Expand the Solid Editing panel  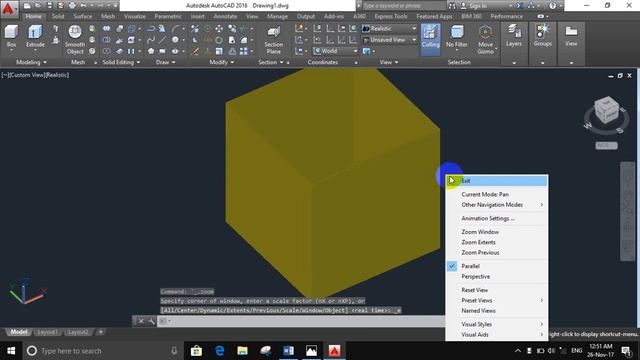point(121,62)
